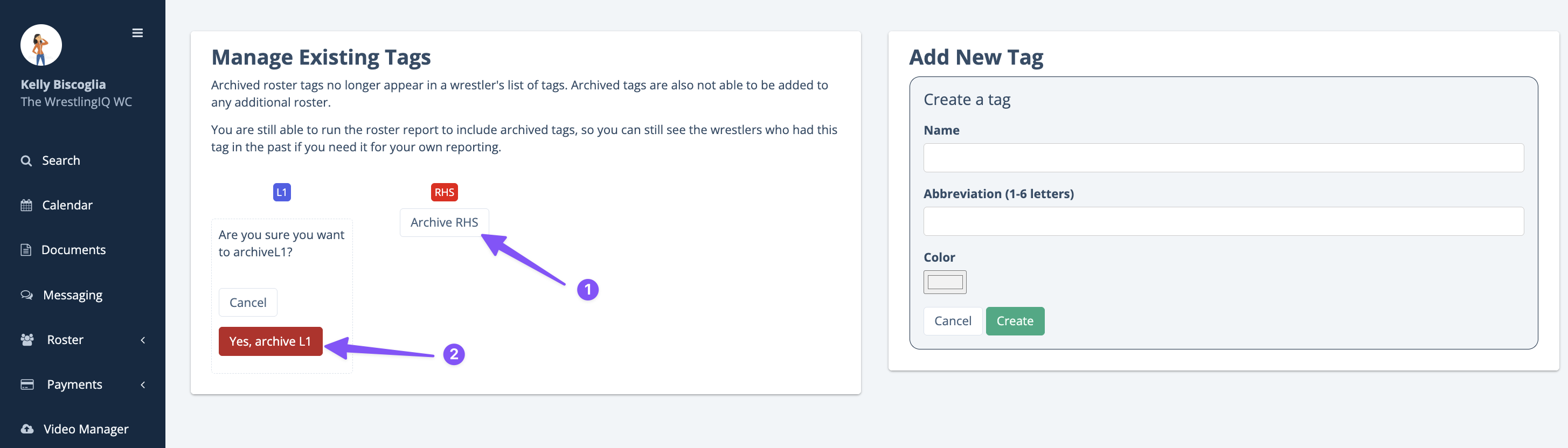
Task: Open the tag Color picker swatch
Action: (x=945, y=282)
